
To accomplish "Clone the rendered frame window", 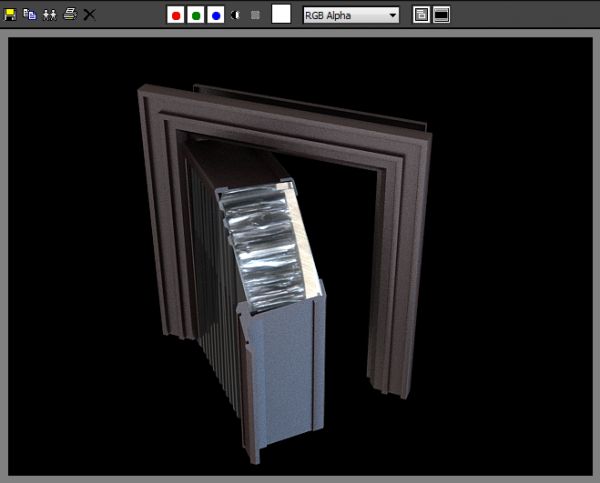I will pos(48,15).
